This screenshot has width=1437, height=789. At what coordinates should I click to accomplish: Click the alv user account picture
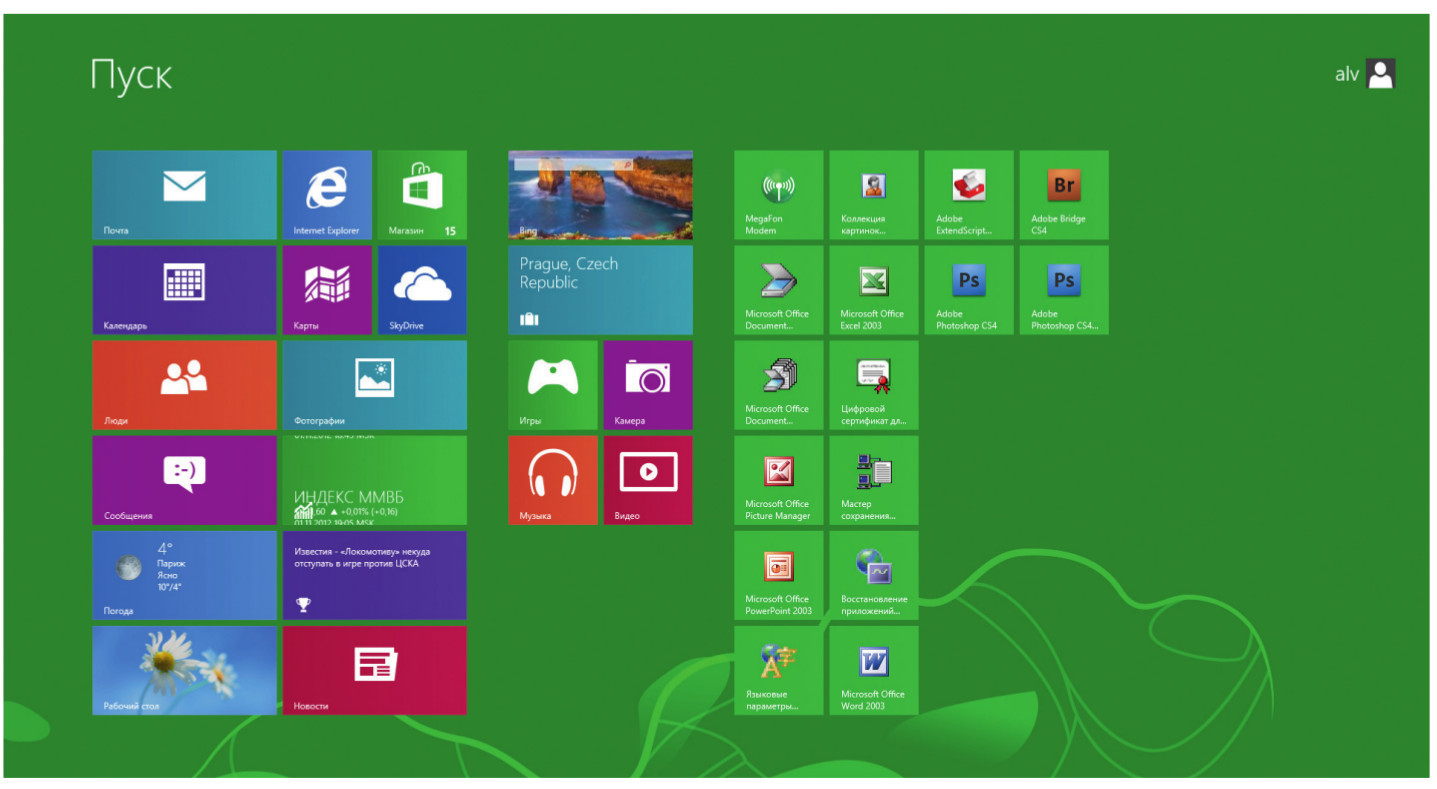click(x=1380, y=74)
